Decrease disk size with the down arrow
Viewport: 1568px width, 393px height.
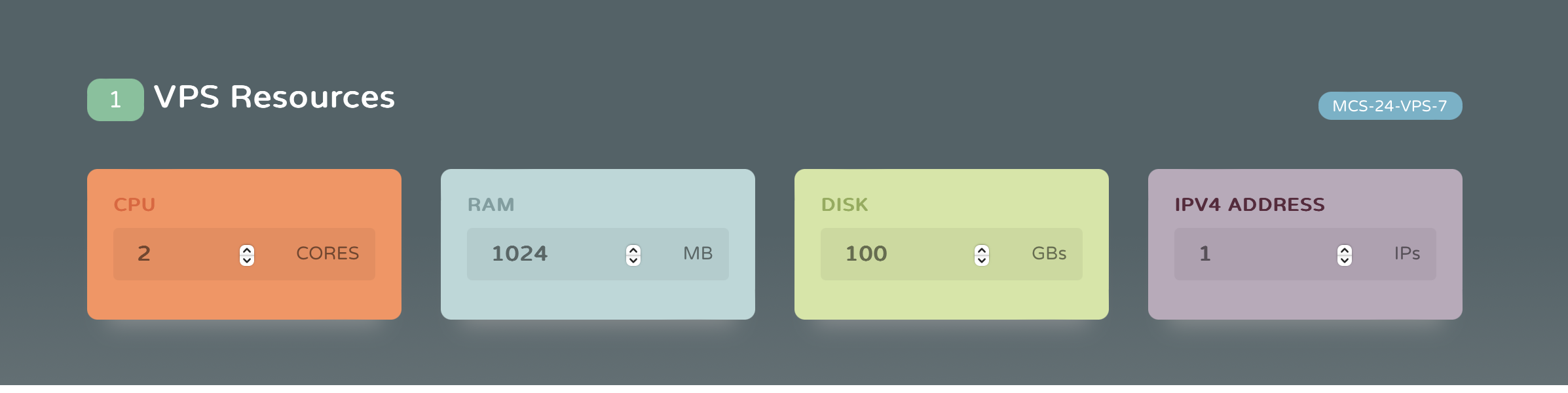tap(982, 260)
